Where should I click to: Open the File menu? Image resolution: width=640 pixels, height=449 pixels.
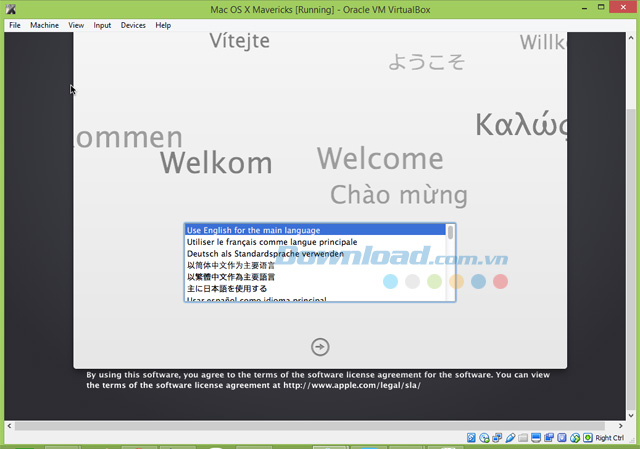click(x=15, y=25)
